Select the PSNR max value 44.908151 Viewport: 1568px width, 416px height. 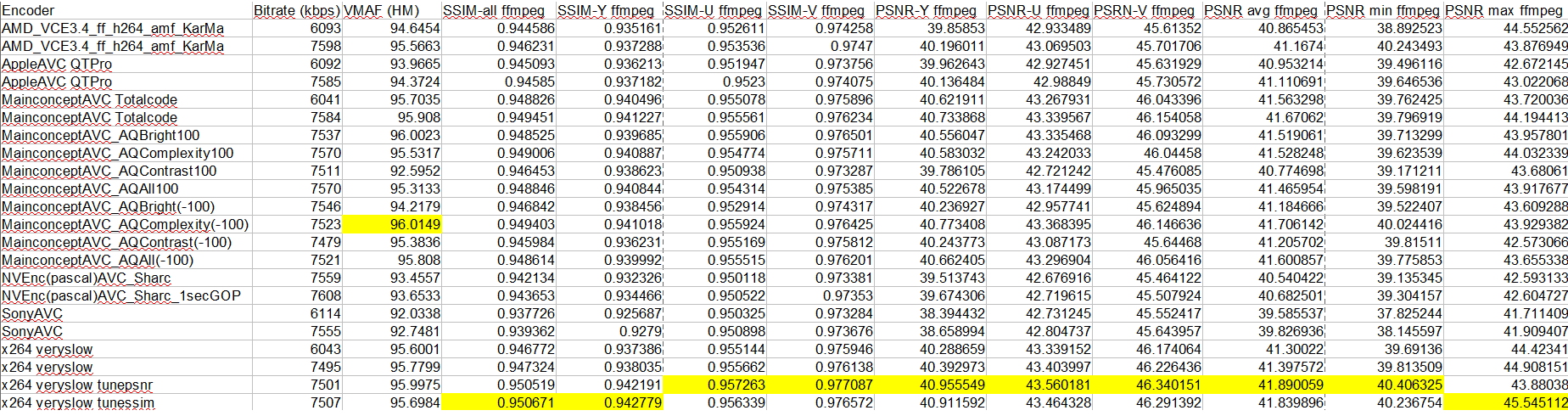tap(1505, 367)
